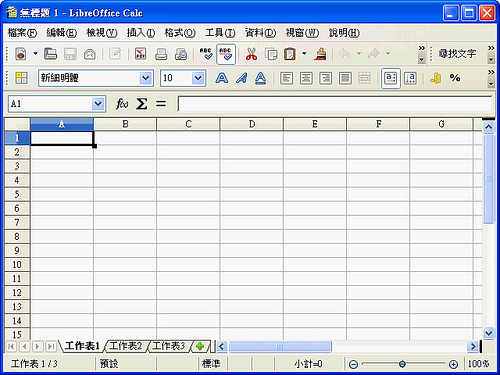Screen dimensions: 500x375
Task: Select row 5 header
Action: click(x=17, y=194)
